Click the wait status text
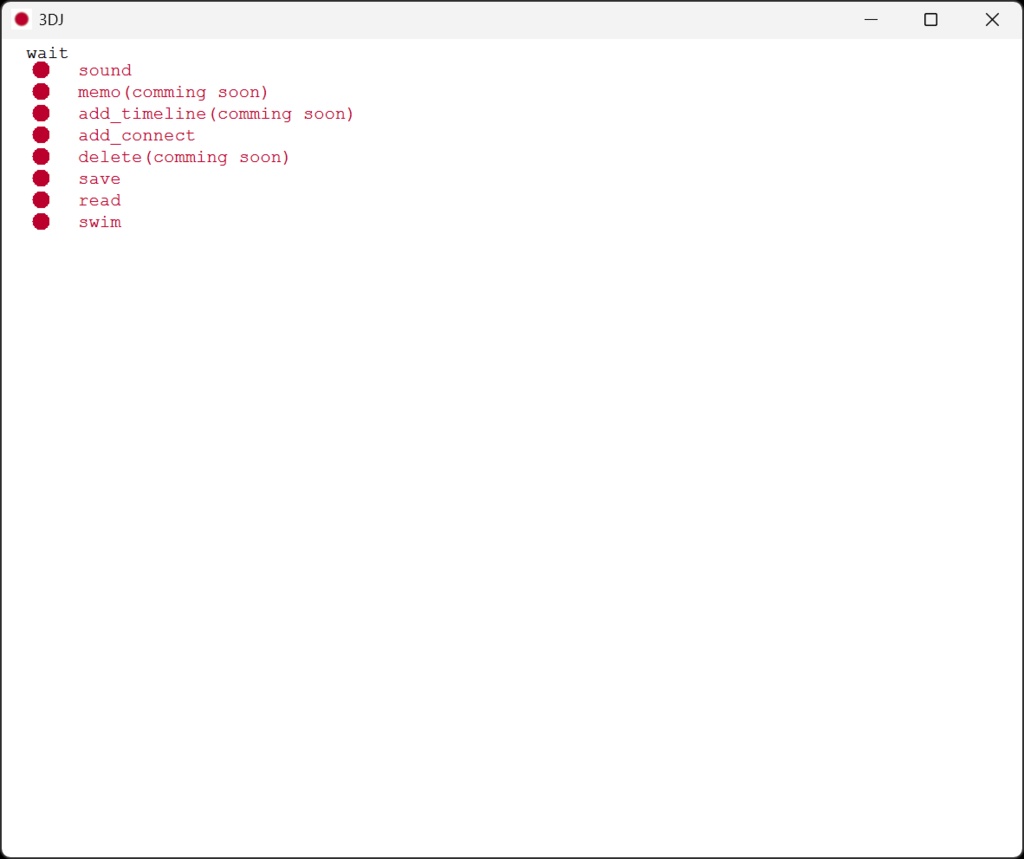The height and width of the screenshot is (859, 1024). tap(47, 53)
